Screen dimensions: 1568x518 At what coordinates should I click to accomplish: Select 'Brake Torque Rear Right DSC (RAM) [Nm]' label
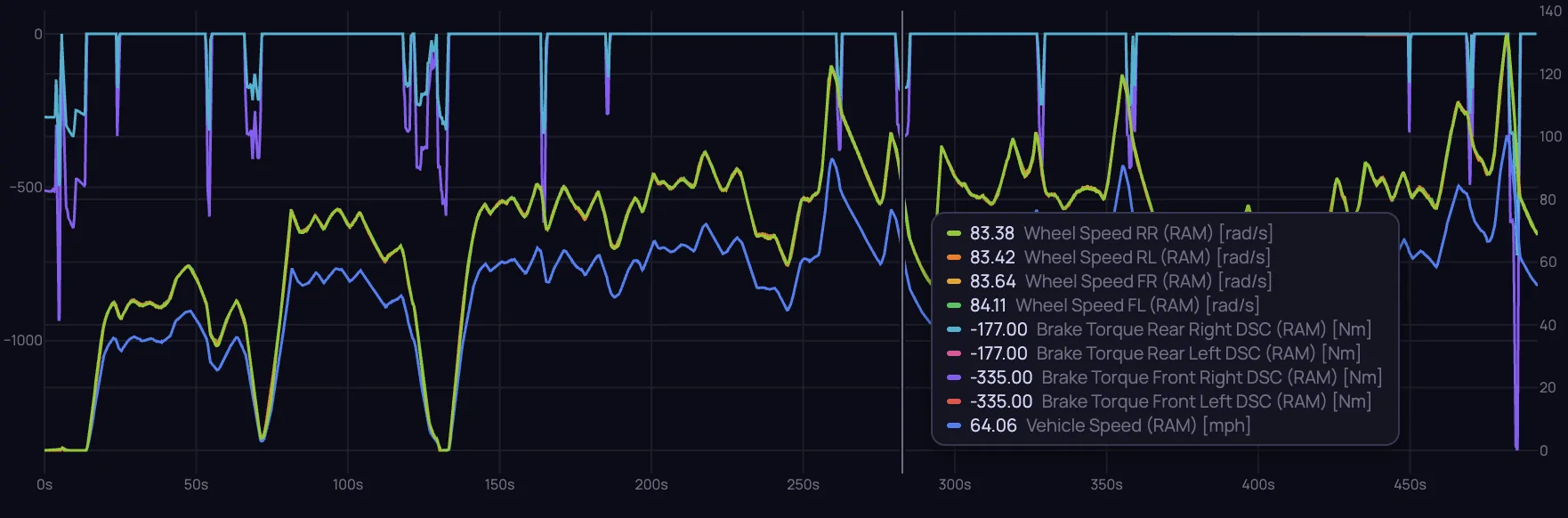point(1204,329)
